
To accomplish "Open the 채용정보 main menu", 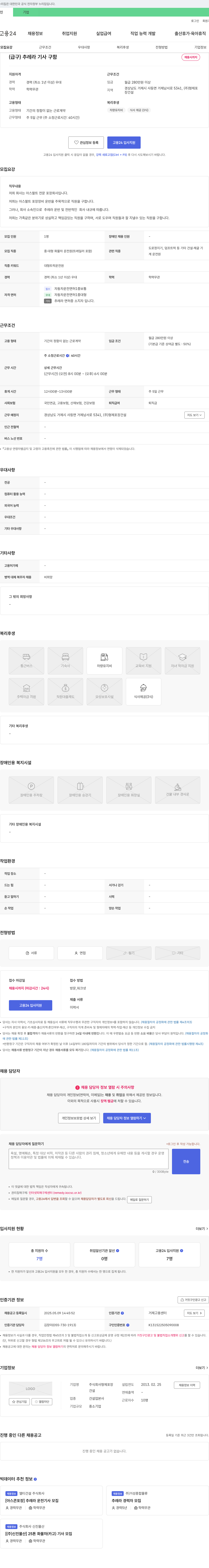I will pyautogui.click(x=35, y=34).
